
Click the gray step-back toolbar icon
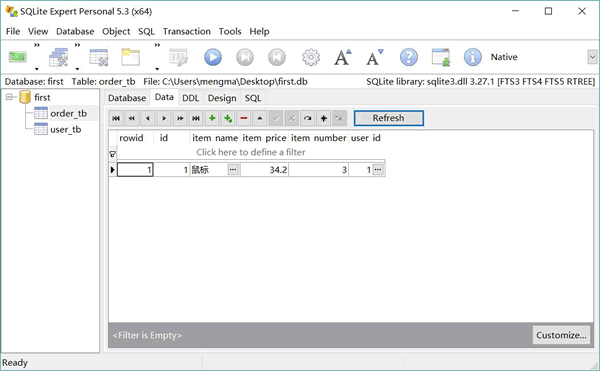[x=277, y=57]
